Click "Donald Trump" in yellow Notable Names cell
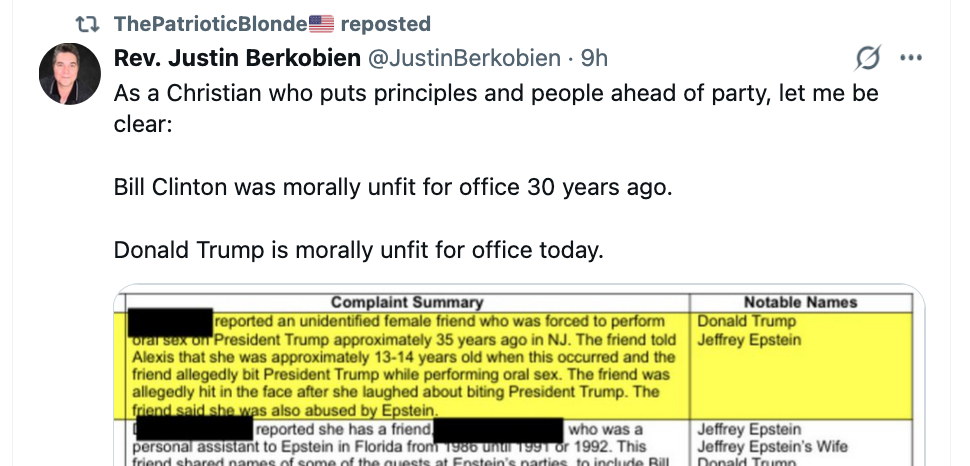The width and height of the screenshot is (970, 466). point(746,321)
